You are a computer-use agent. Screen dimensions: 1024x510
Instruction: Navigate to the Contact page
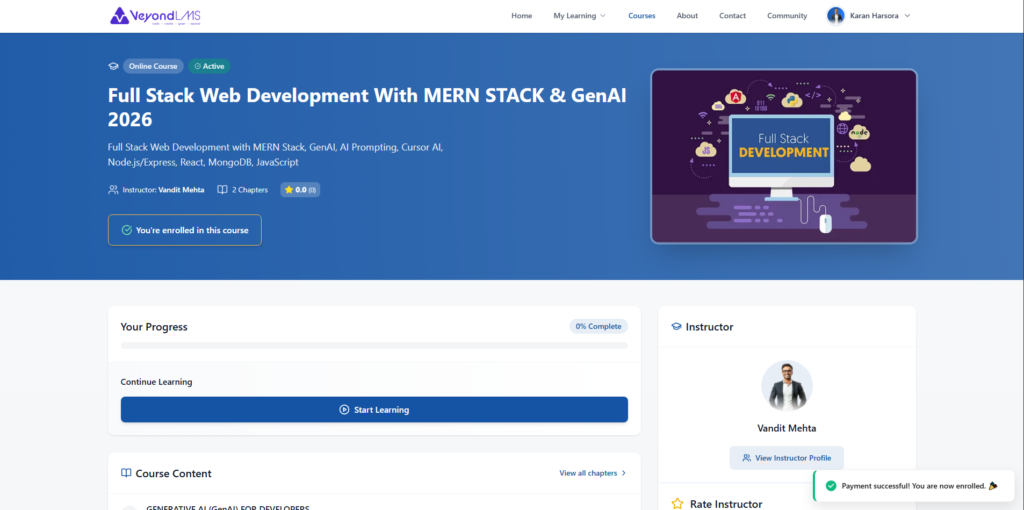tap(732, 16)
